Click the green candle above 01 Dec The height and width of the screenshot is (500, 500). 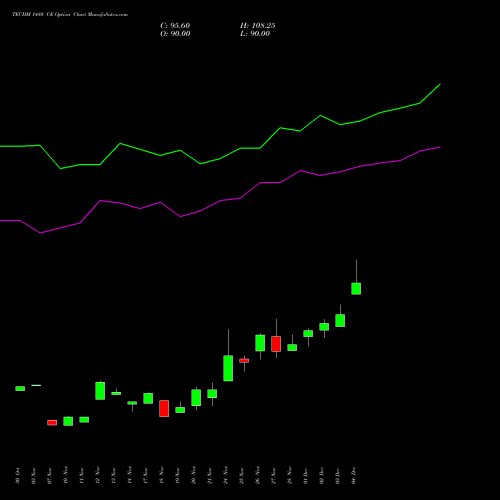(x=308, y=333)
